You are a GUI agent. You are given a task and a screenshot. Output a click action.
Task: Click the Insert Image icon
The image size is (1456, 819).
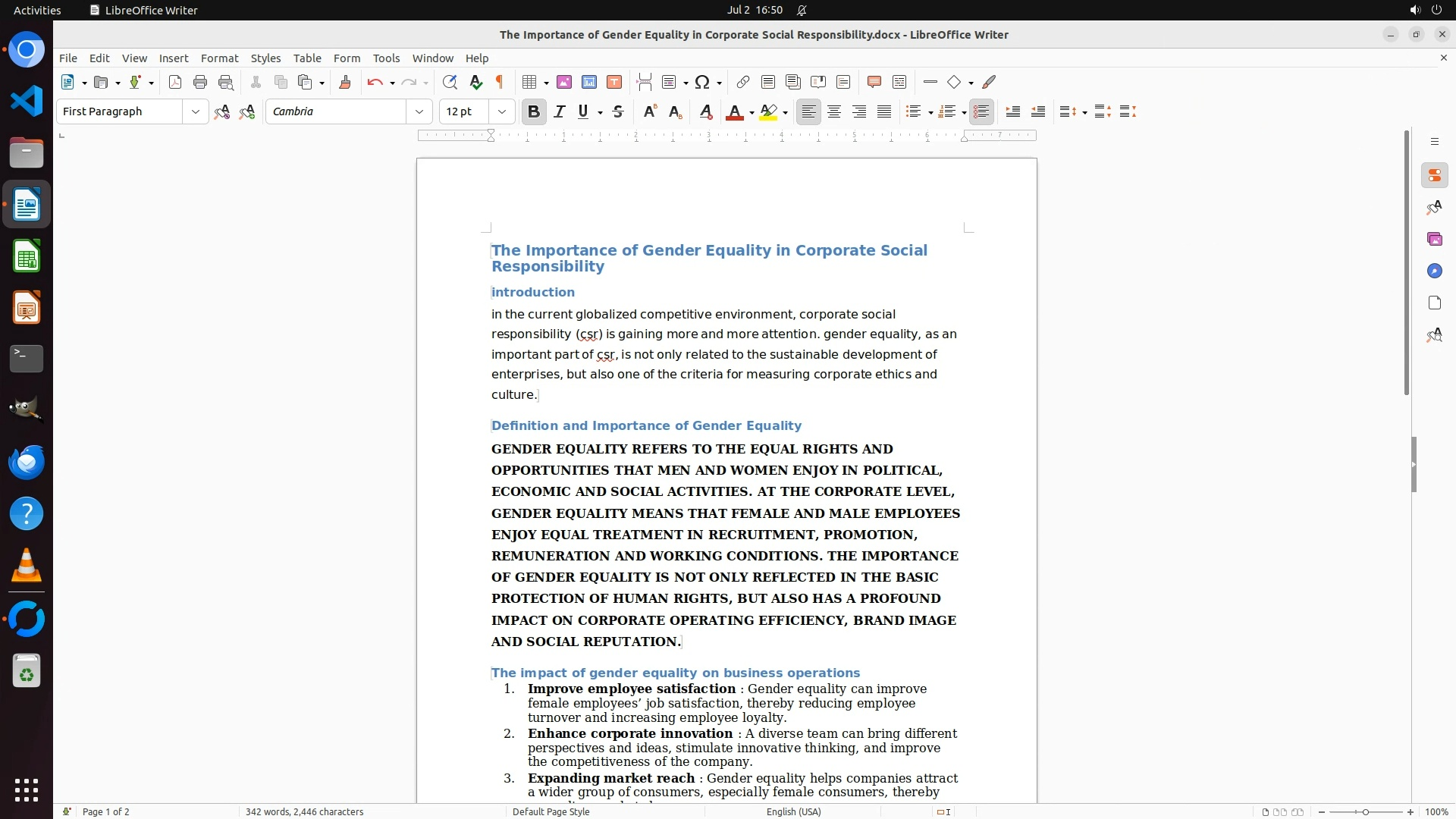pyautogui.click(x=564, y=82)
